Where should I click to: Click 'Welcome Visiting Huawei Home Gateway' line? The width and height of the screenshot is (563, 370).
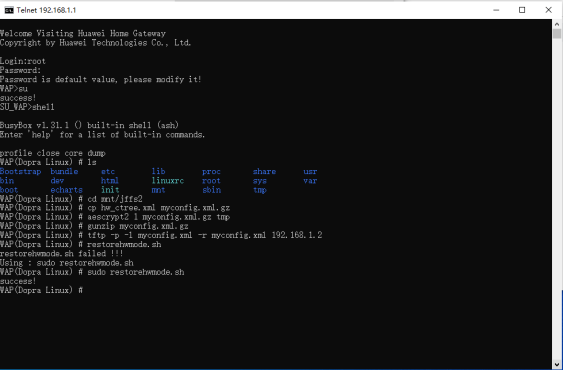tap(83, 33)
